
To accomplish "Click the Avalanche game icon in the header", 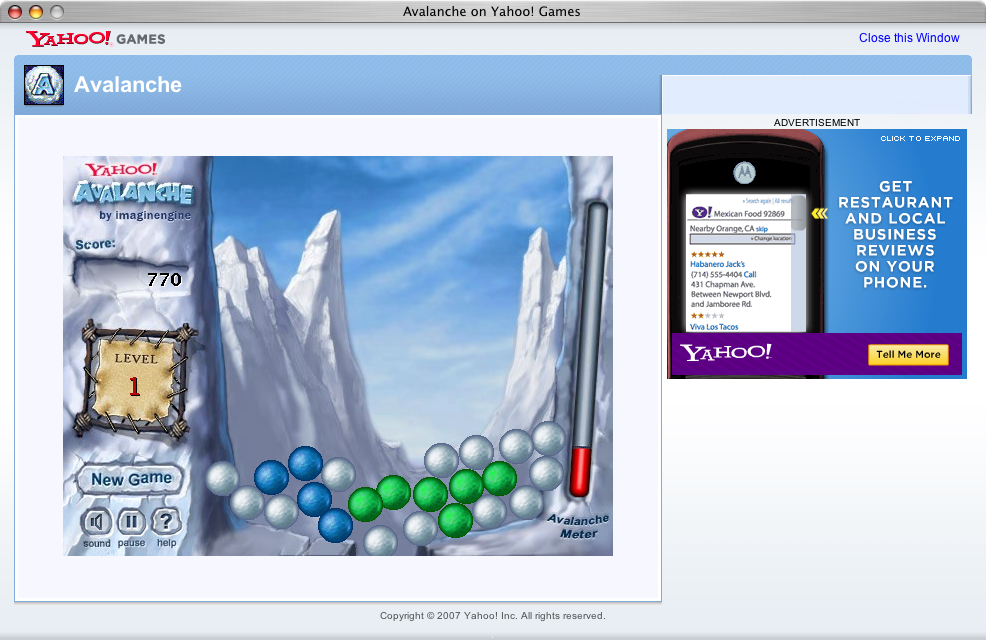I will pyautogui.click(x=44, y=85).
